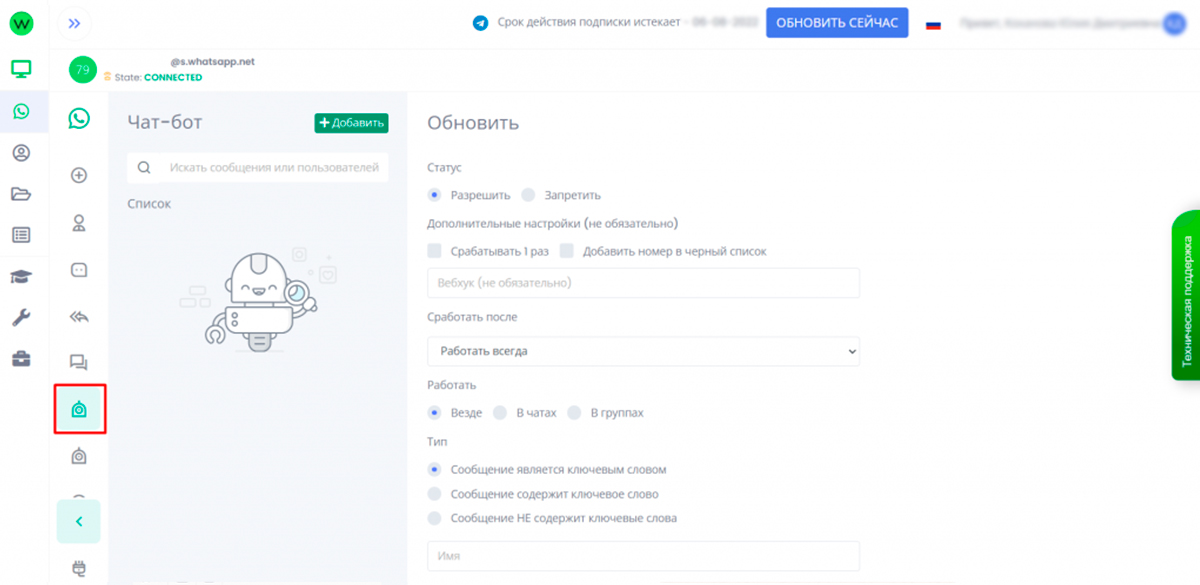Open the 'Работать всегда' dropdown
This screenshot has width=1200, height=585.
pyautogui.click(x=643, y=351)
